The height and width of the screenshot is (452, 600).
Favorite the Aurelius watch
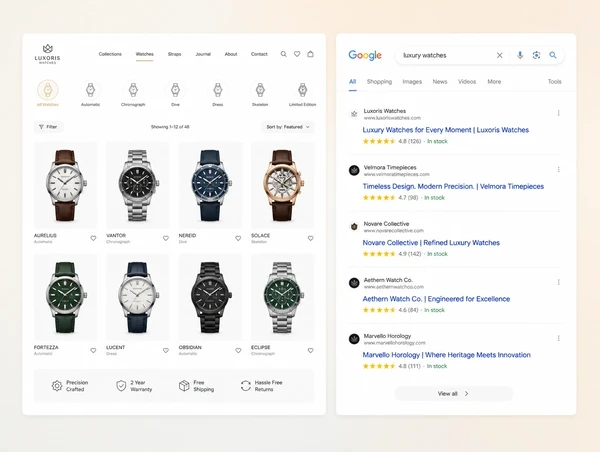click(93, 238)
